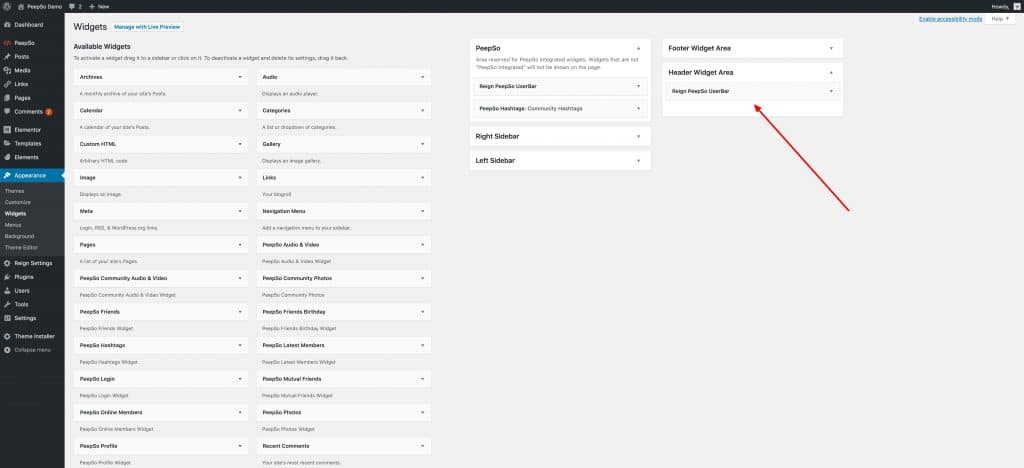Open the Settings icon in sidebar
Viewport: 1024px width, 468px height.
(7, 318)
